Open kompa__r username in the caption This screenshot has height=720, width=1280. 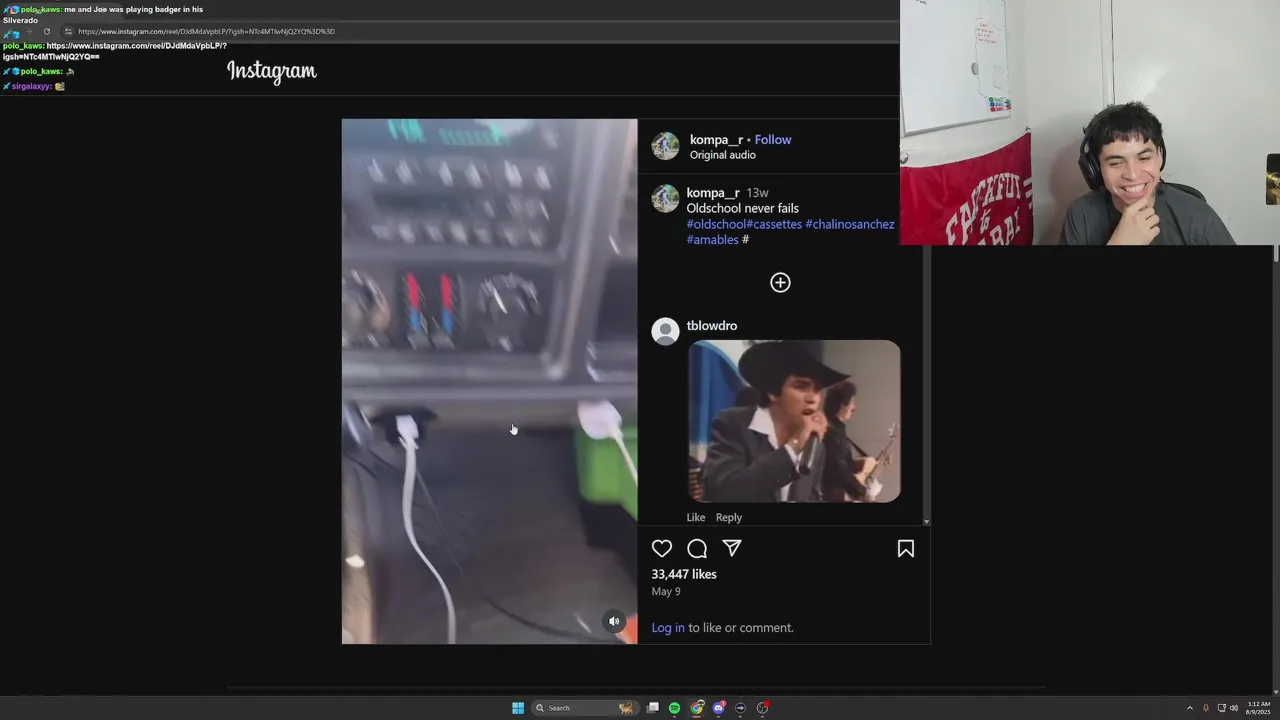click(713, 193)
